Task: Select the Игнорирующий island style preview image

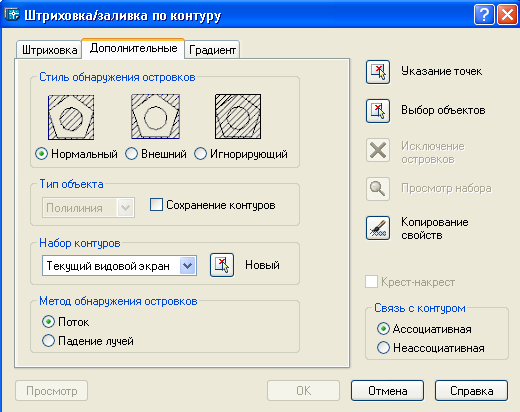Action: [x=238, y=116]
